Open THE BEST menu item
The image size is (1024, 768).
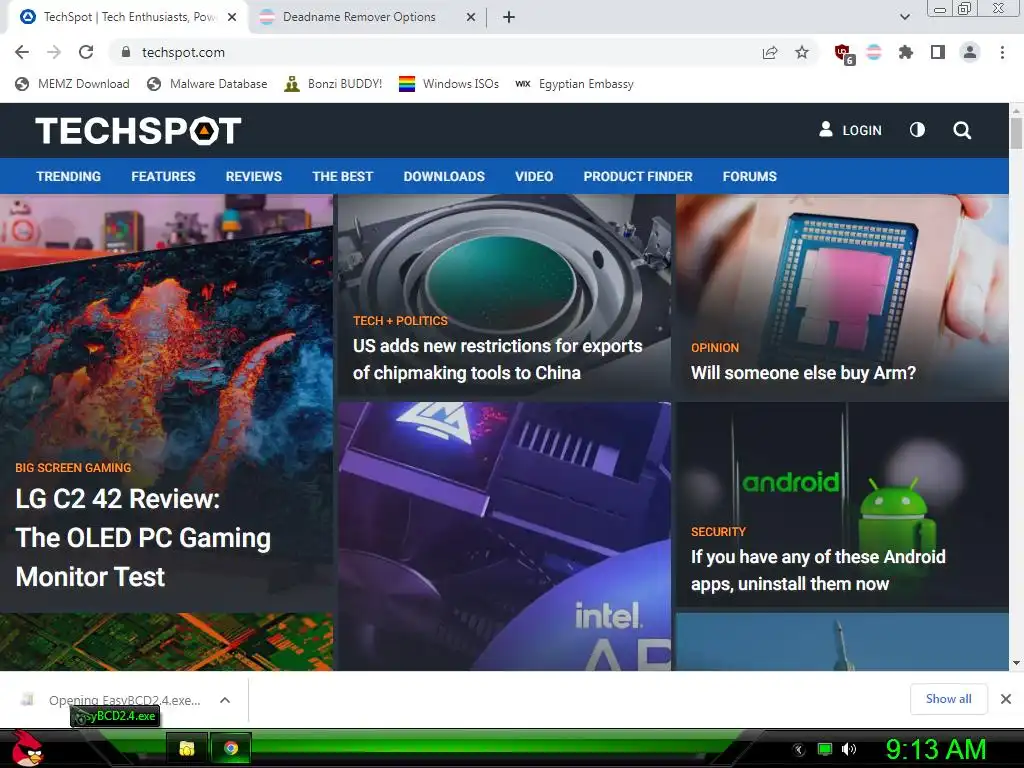tap(343, 176)
